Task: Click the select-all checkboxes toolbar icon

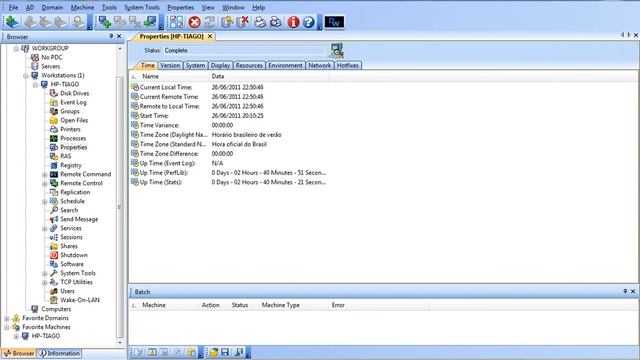Action: (176, 22)
